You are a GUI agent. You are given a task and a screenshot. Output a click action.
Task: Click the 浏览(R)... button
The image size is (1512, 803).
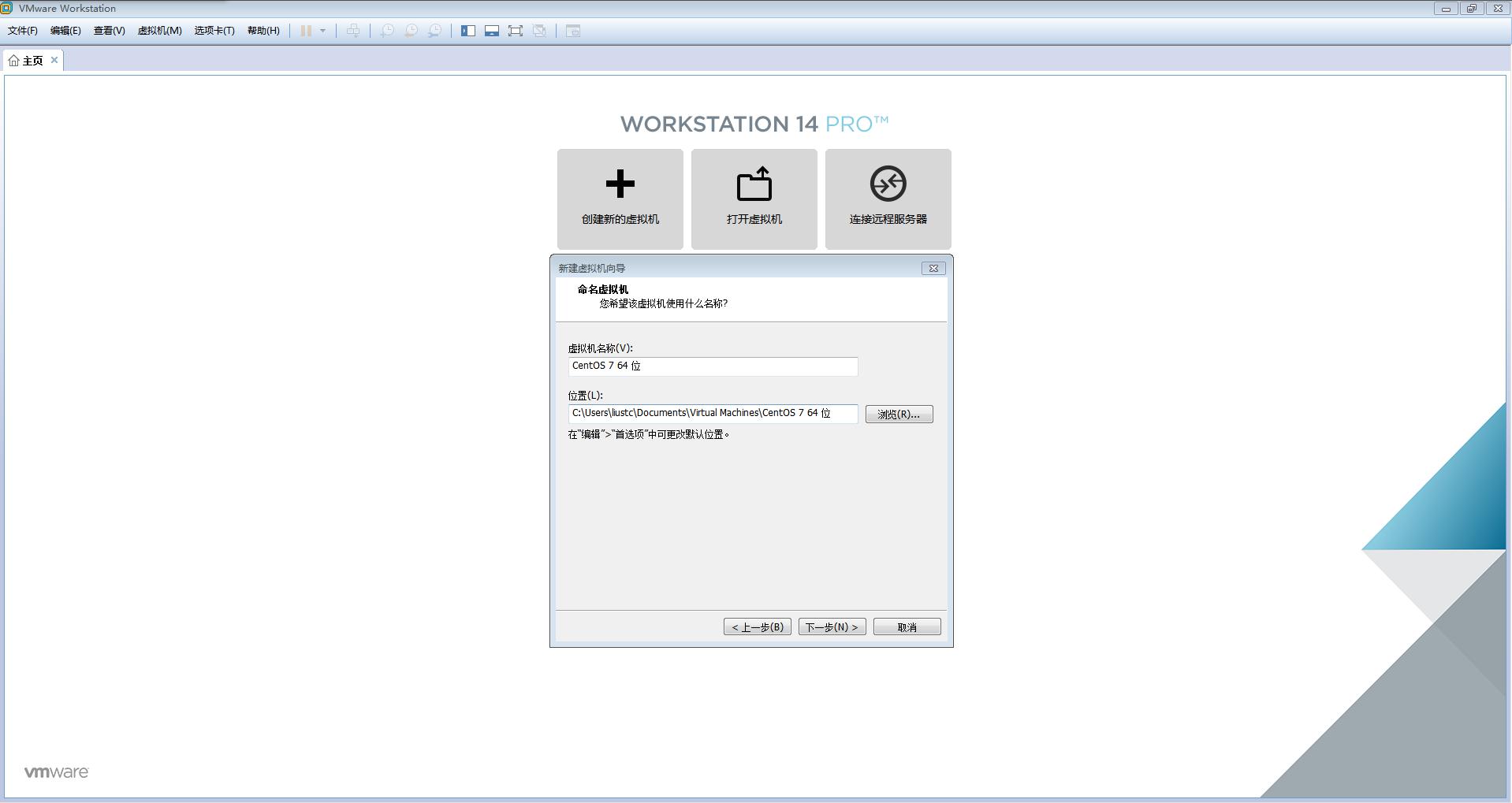click(x=899, y=414)
